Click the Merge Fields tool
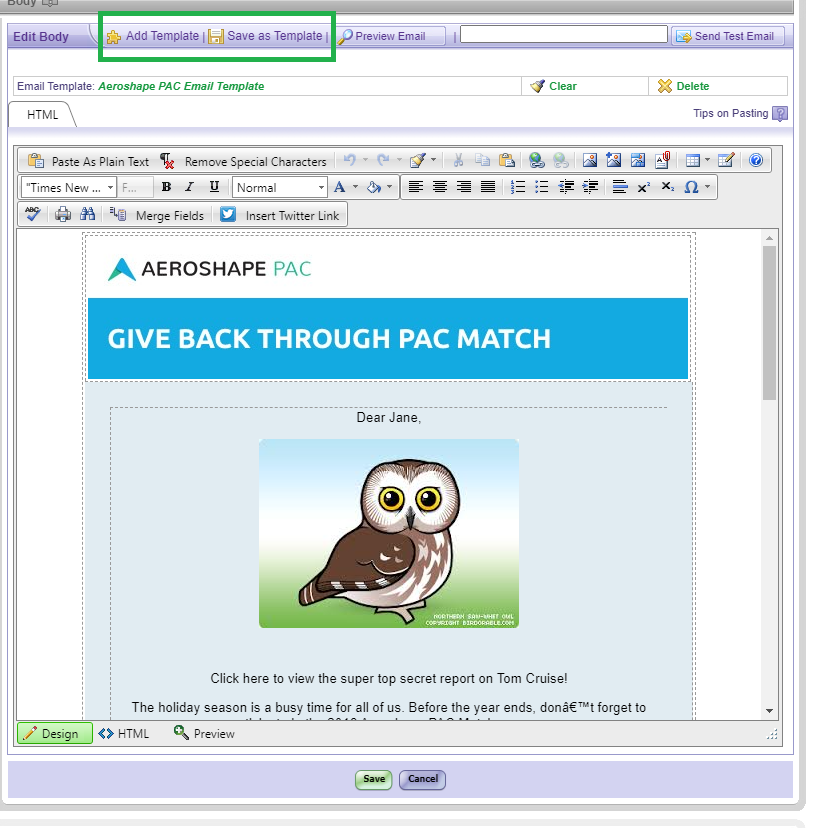The width and height of the screenshot is (824, 828). pos(157,215)
